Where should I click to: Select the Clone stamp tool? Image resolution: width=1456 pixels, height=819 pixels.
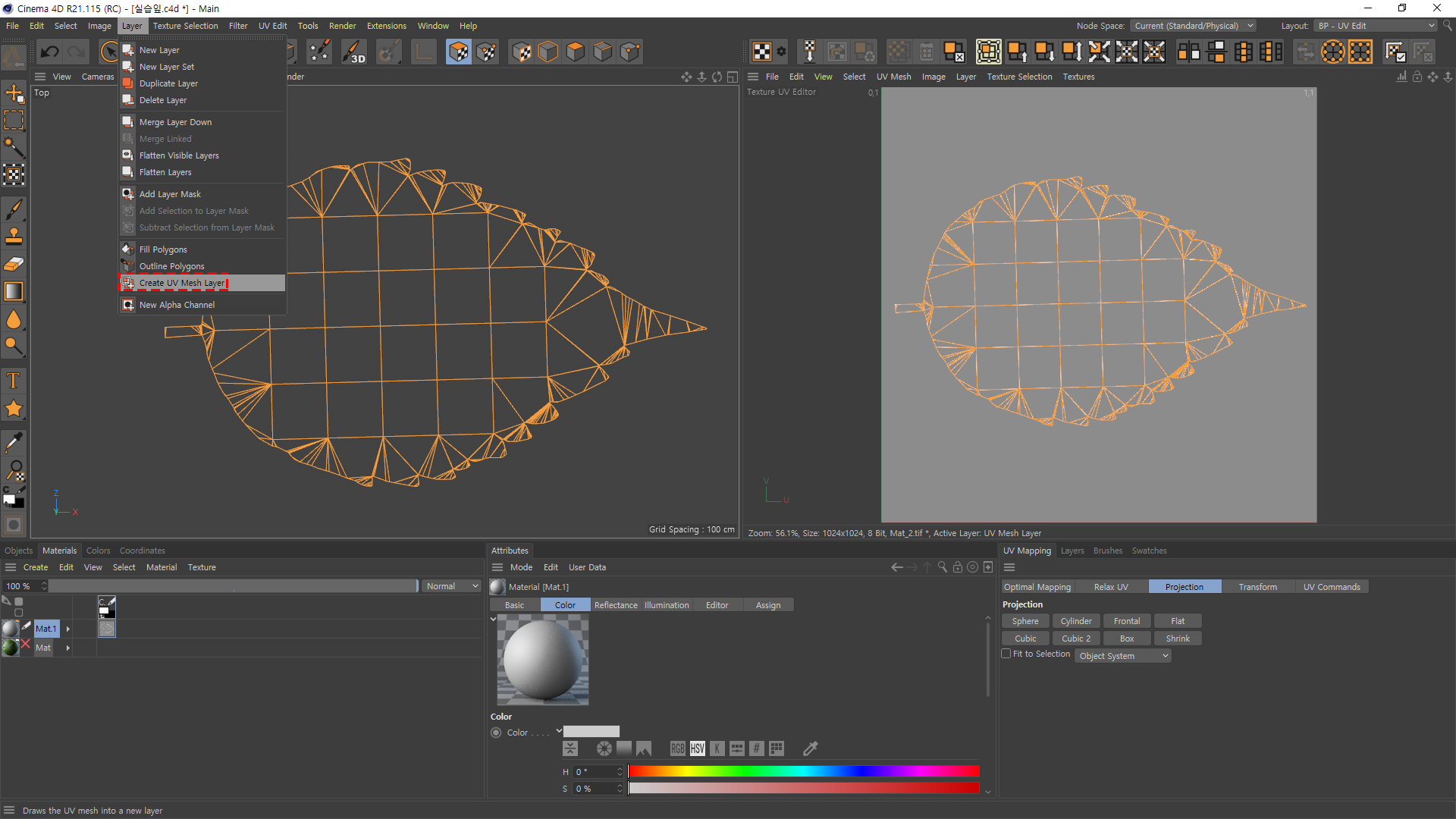tap(14, 236)
